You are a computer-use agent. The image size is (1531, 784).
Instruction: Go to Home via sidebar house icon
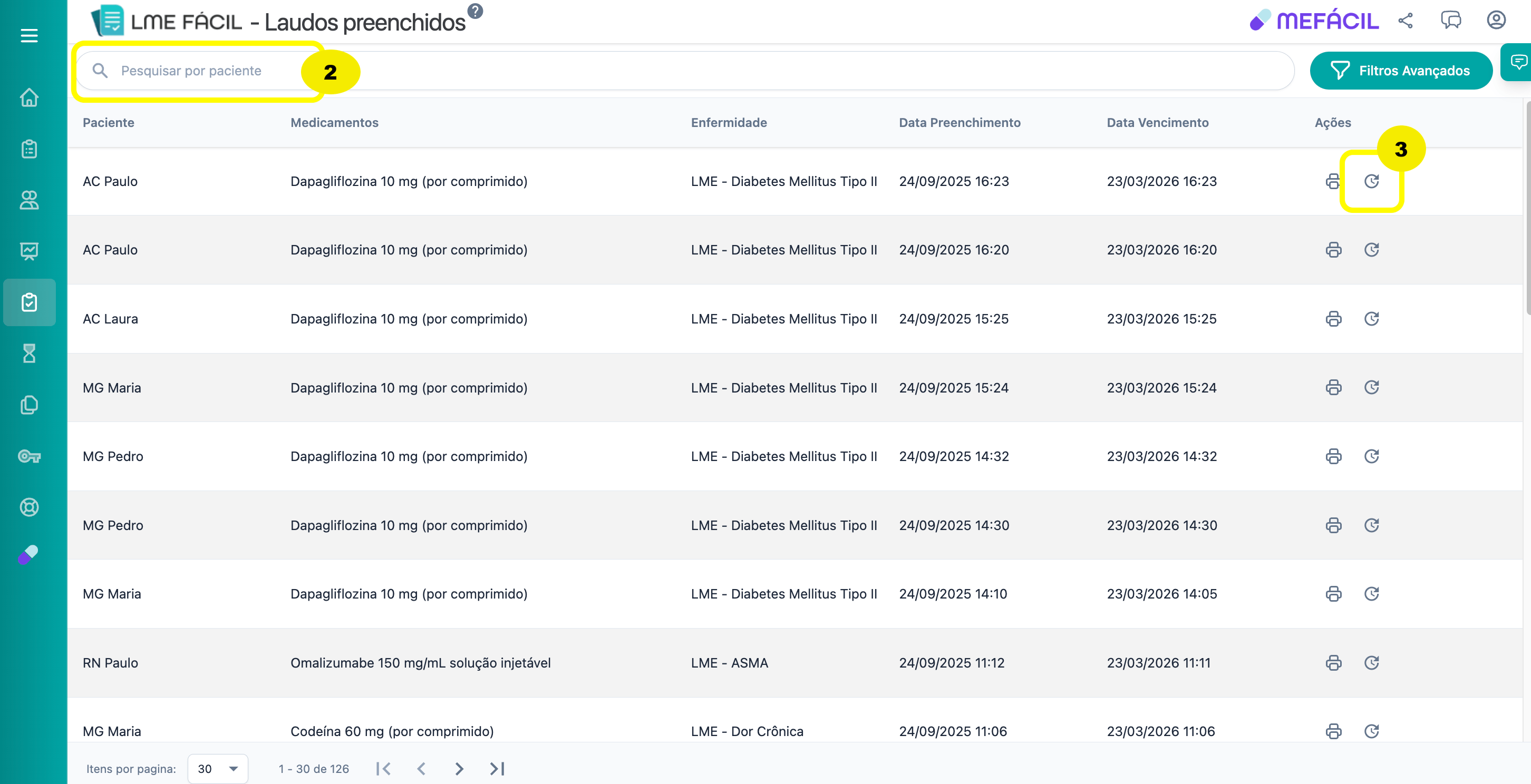click(29, 97)
